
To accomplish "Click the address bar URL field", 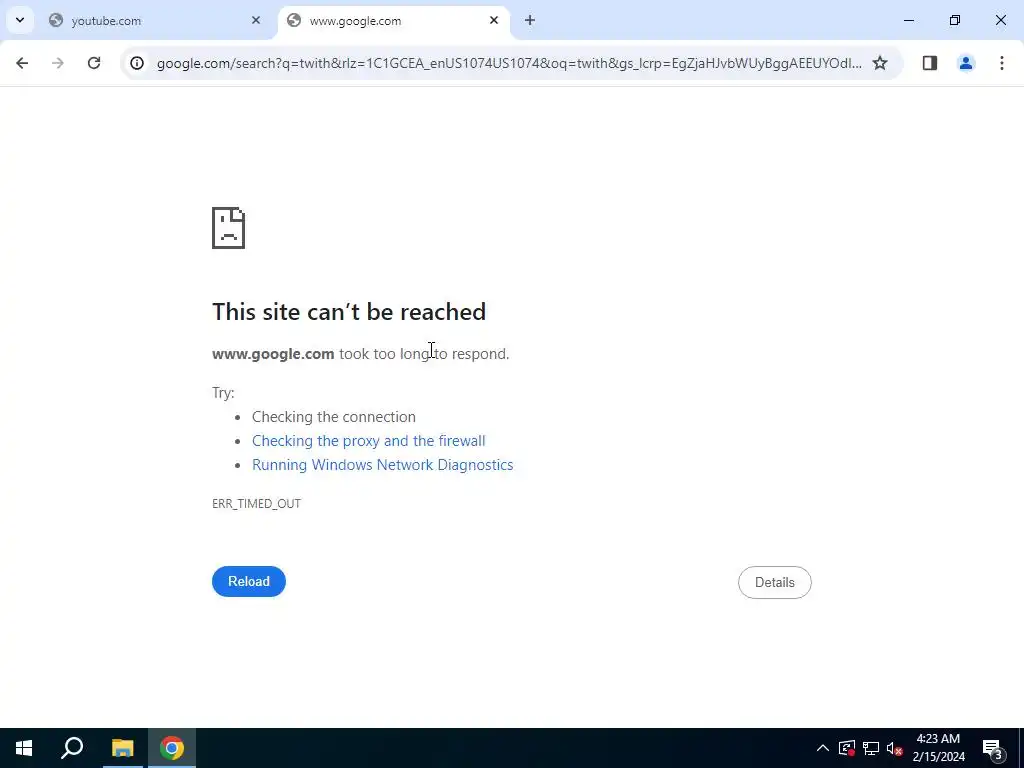I will pyautogui.click(x=509, y=63).
